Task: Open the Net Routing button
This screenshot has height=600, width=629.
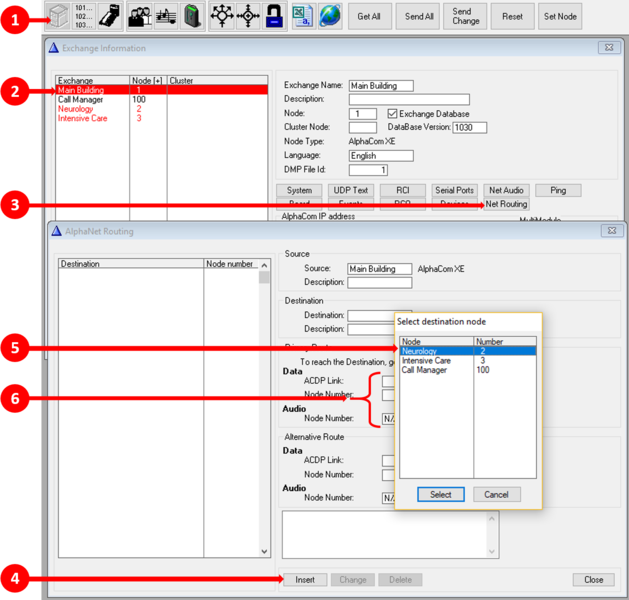Action: click(506, 204)
